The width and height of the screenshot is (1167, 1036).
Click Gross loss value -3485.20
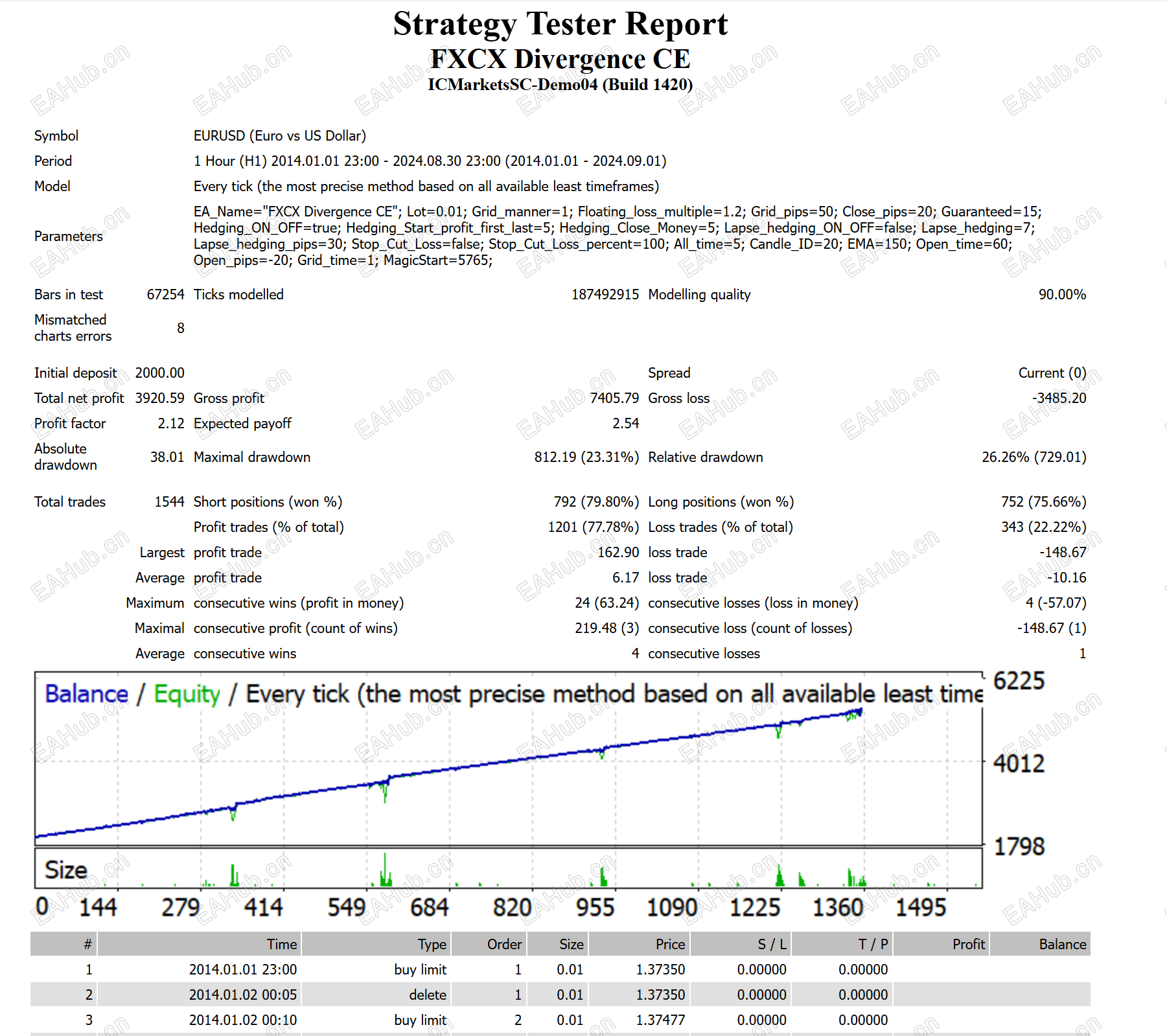[x=1059, y=398]
